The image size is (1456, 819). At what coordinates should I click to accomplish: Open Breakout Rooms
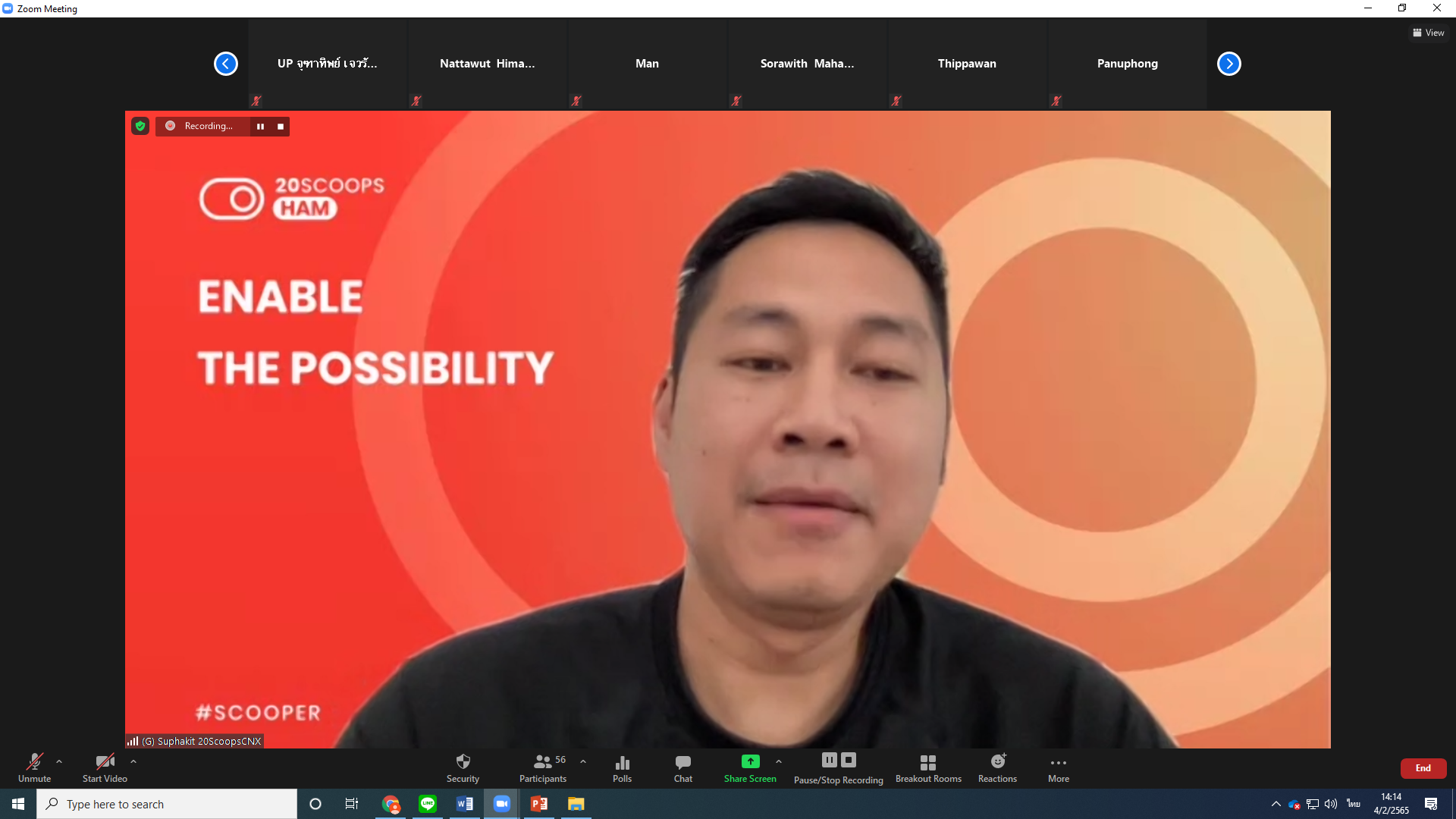[928, 767]
